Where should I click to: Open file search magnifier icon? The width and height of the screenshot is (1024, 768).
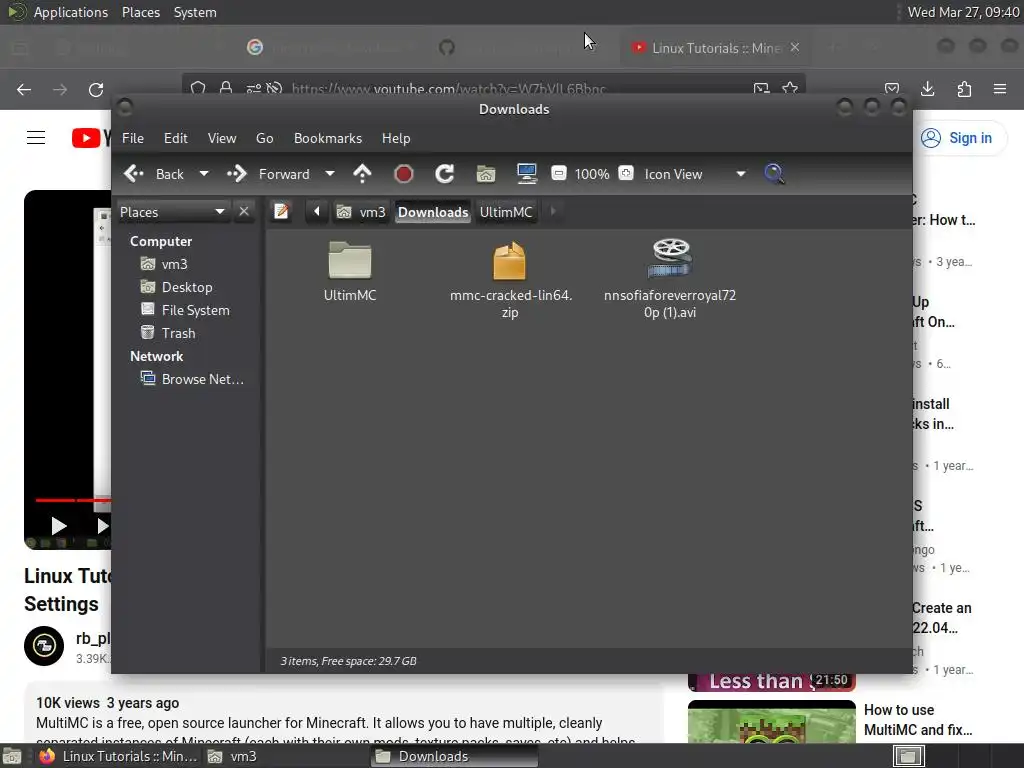point(774,174)
